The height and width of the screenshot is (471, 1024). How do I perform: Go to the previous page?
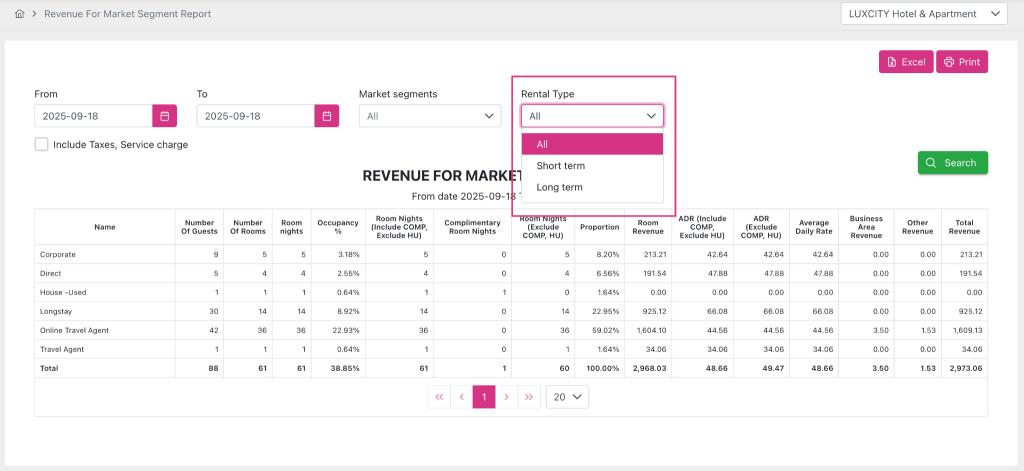461,397
